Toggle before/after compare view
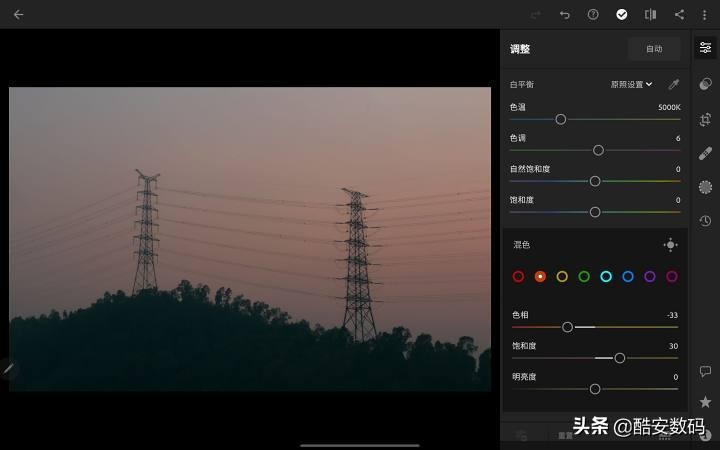720x450 pixels. click(650, 14)
